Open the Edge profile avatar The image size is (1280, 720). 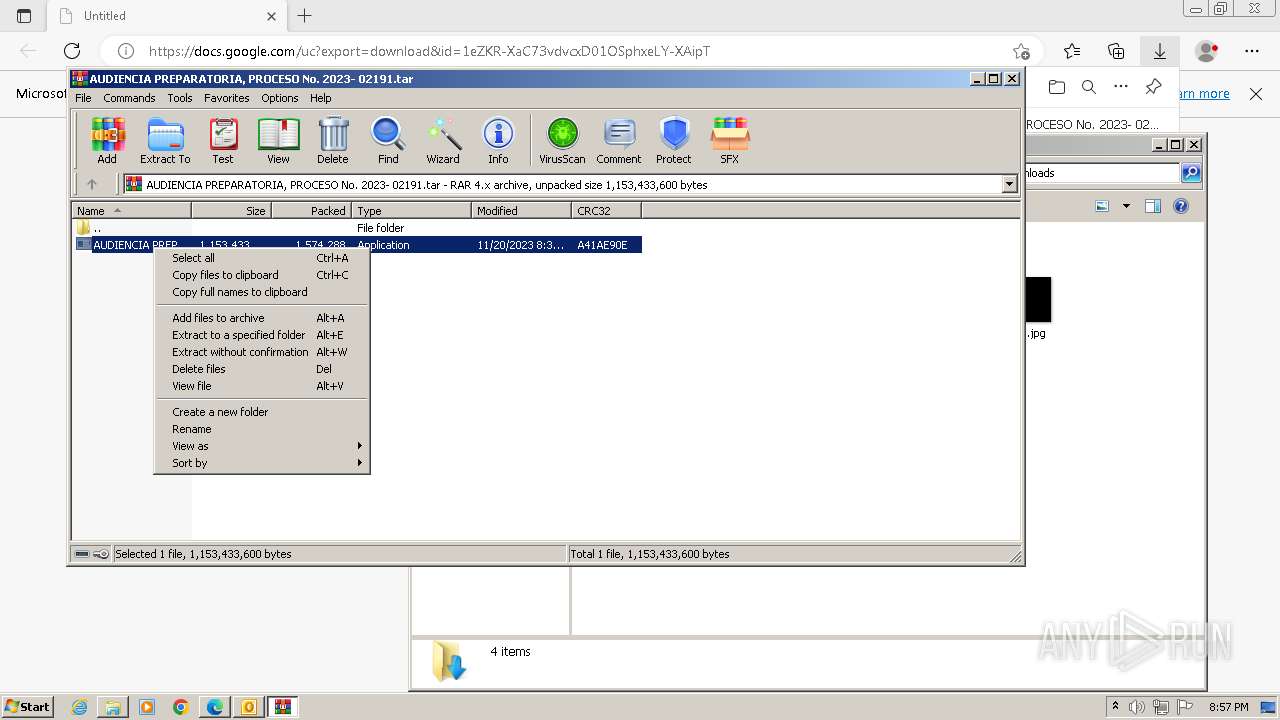(x=1207, y=51)
